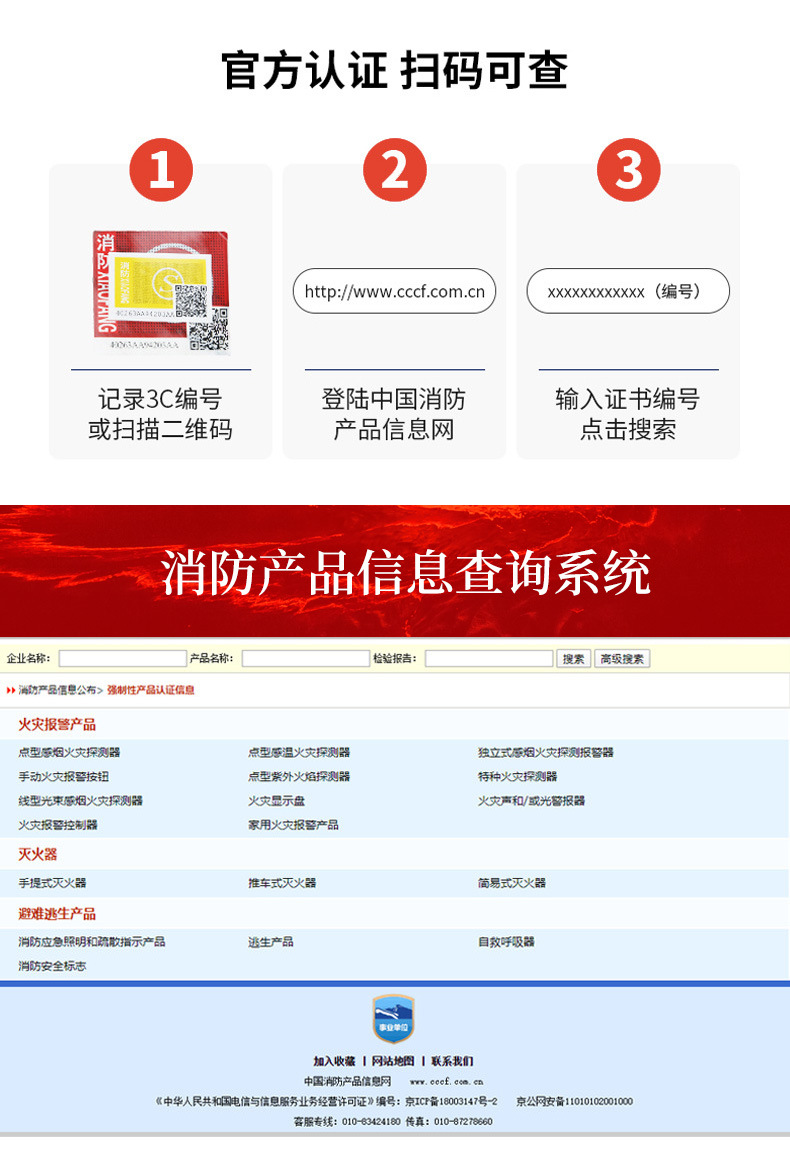Click the red breadcrumb arrow icon
The width and height of the screenshot is (790, 1168).
[10, 691]
